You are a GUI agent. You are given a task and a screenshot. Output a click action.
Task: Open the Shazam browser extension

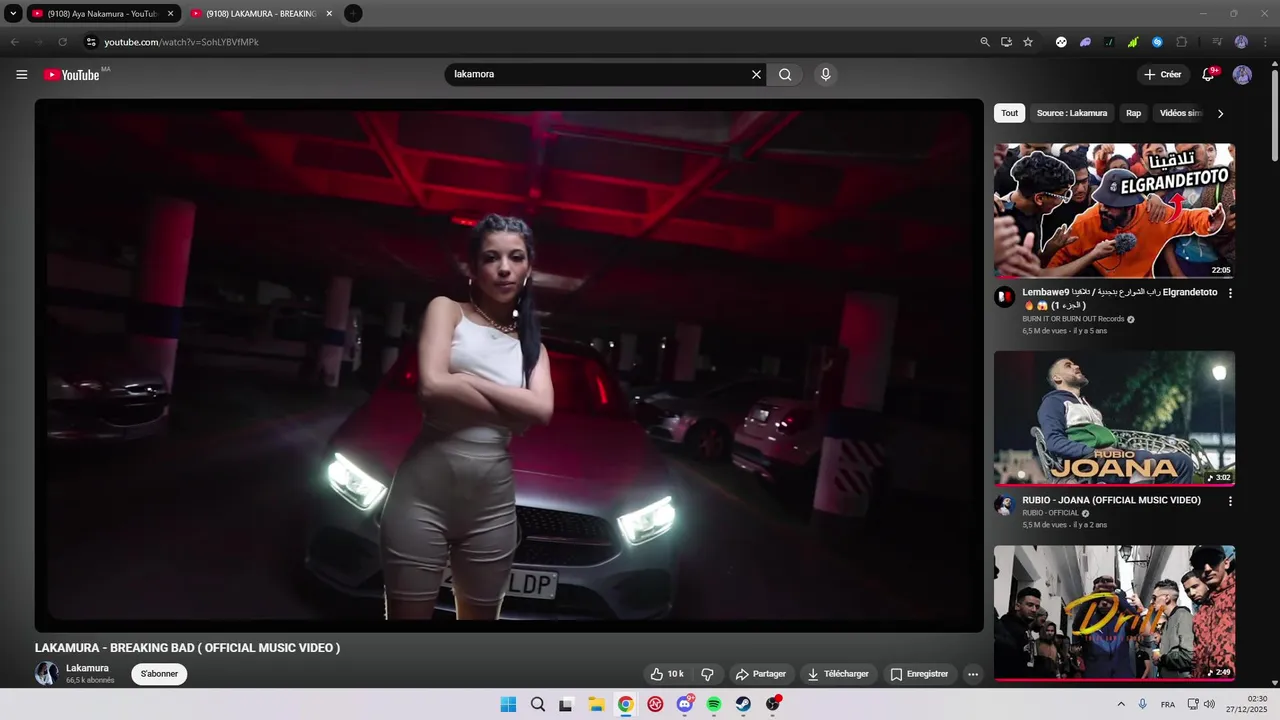[1157, 42]
